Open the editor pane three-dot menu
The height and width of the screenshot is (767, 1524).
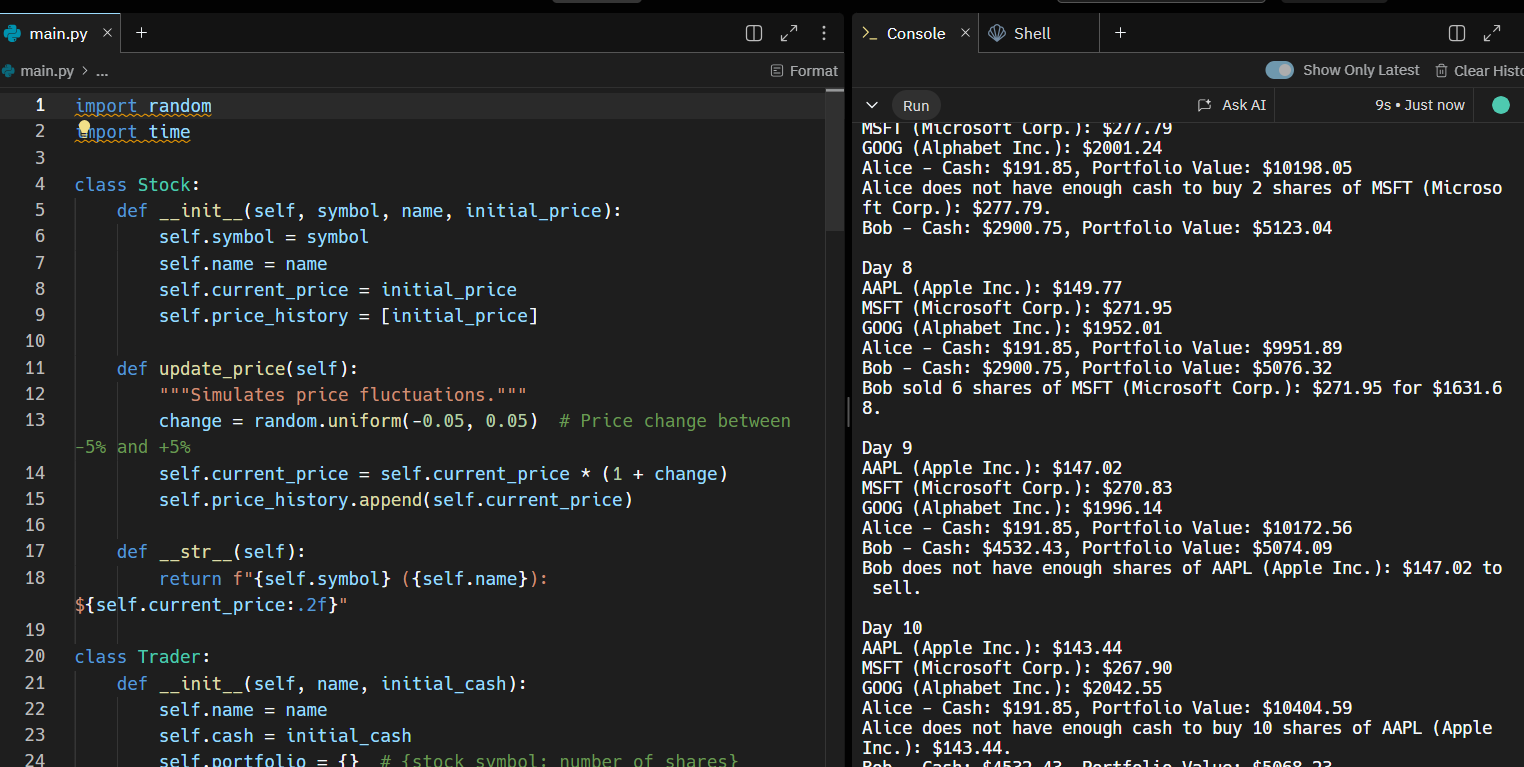(824, 33)
